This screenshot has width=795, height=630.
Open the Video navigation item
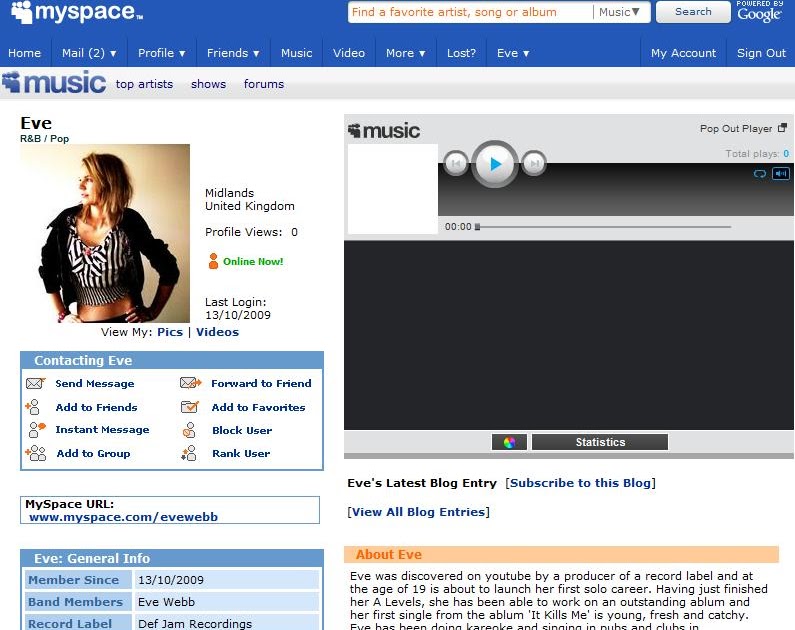coord(349,53)
